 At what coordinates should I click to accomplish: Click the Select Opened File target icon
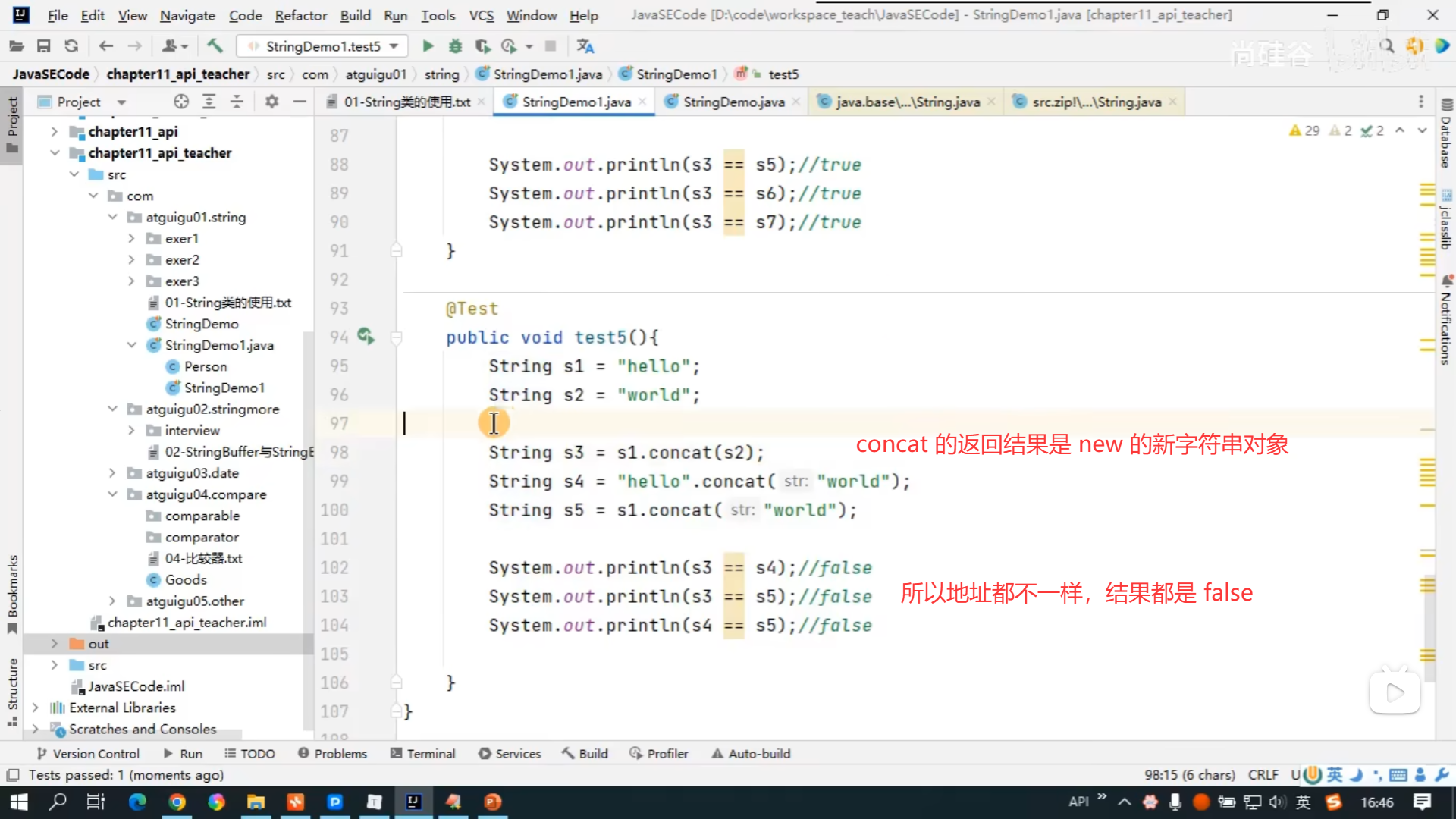pyautogui.click(x=180, y=102)
